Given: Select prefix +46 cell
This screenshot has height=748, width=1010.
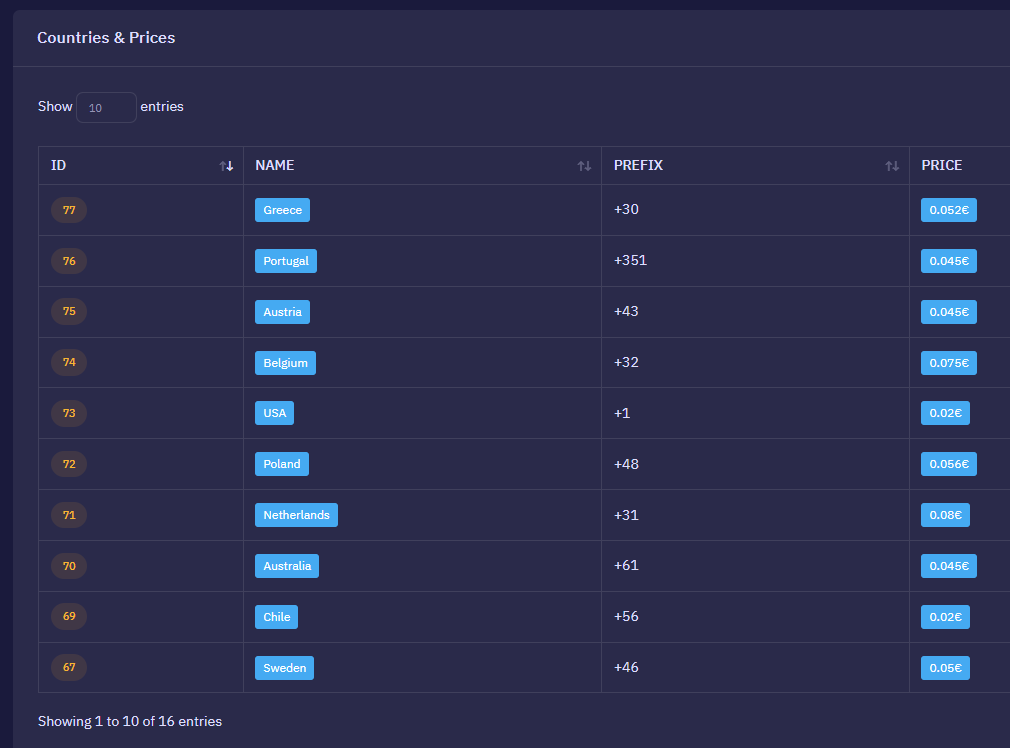Looking at the screenshot, I should (755, 667).
